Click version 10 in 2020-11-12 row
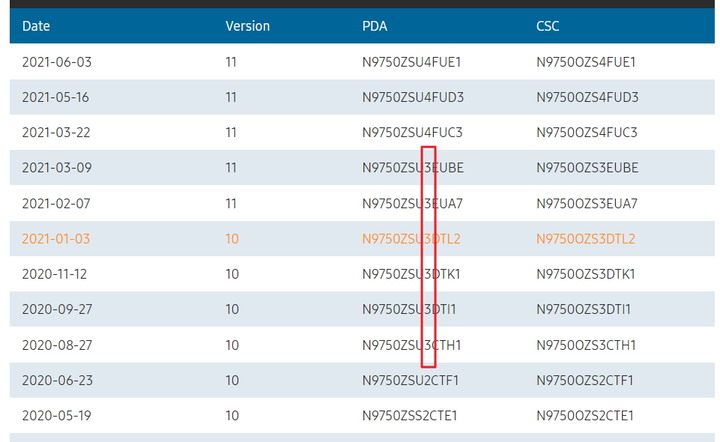Viewport: 720px width, 442px height. (x=232, y=274)
